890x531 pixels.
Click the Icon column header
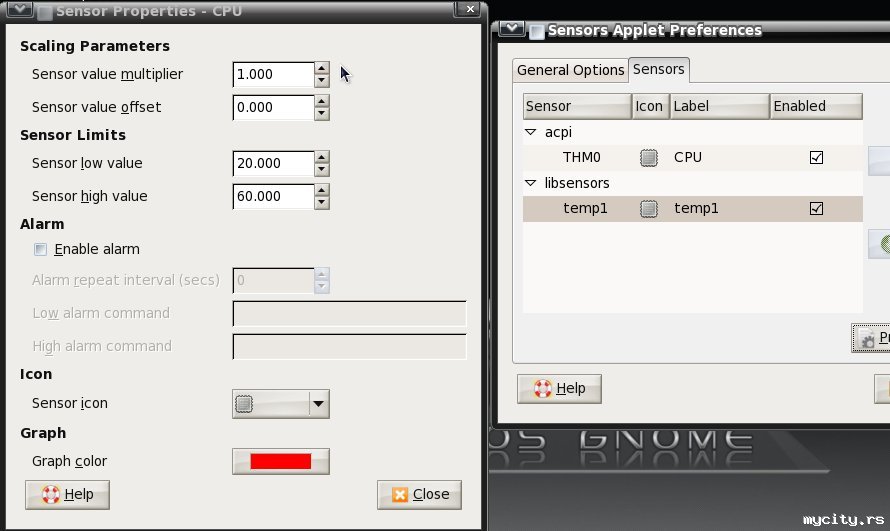650,106
